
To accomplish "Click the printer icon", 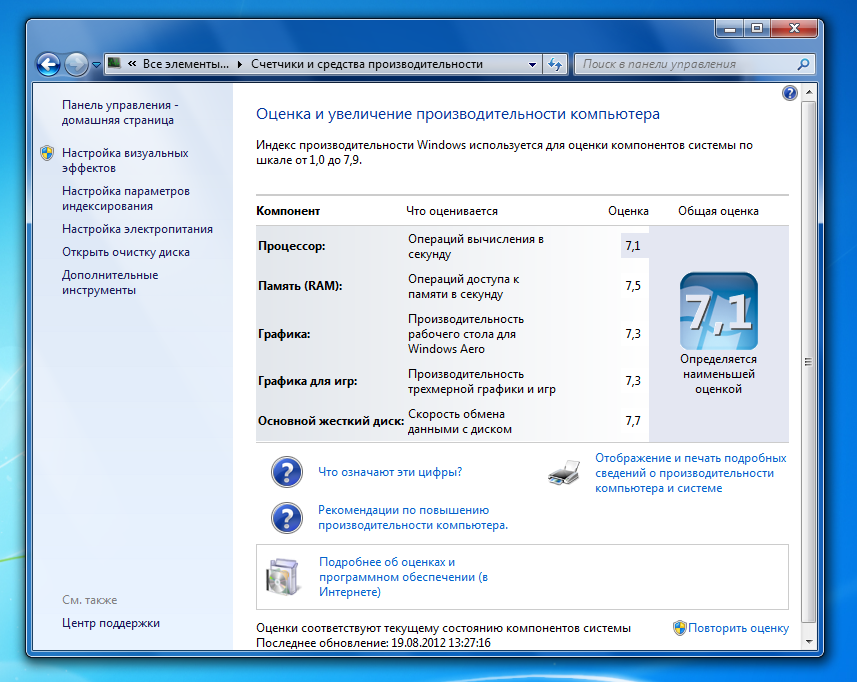I will point(564,473).
